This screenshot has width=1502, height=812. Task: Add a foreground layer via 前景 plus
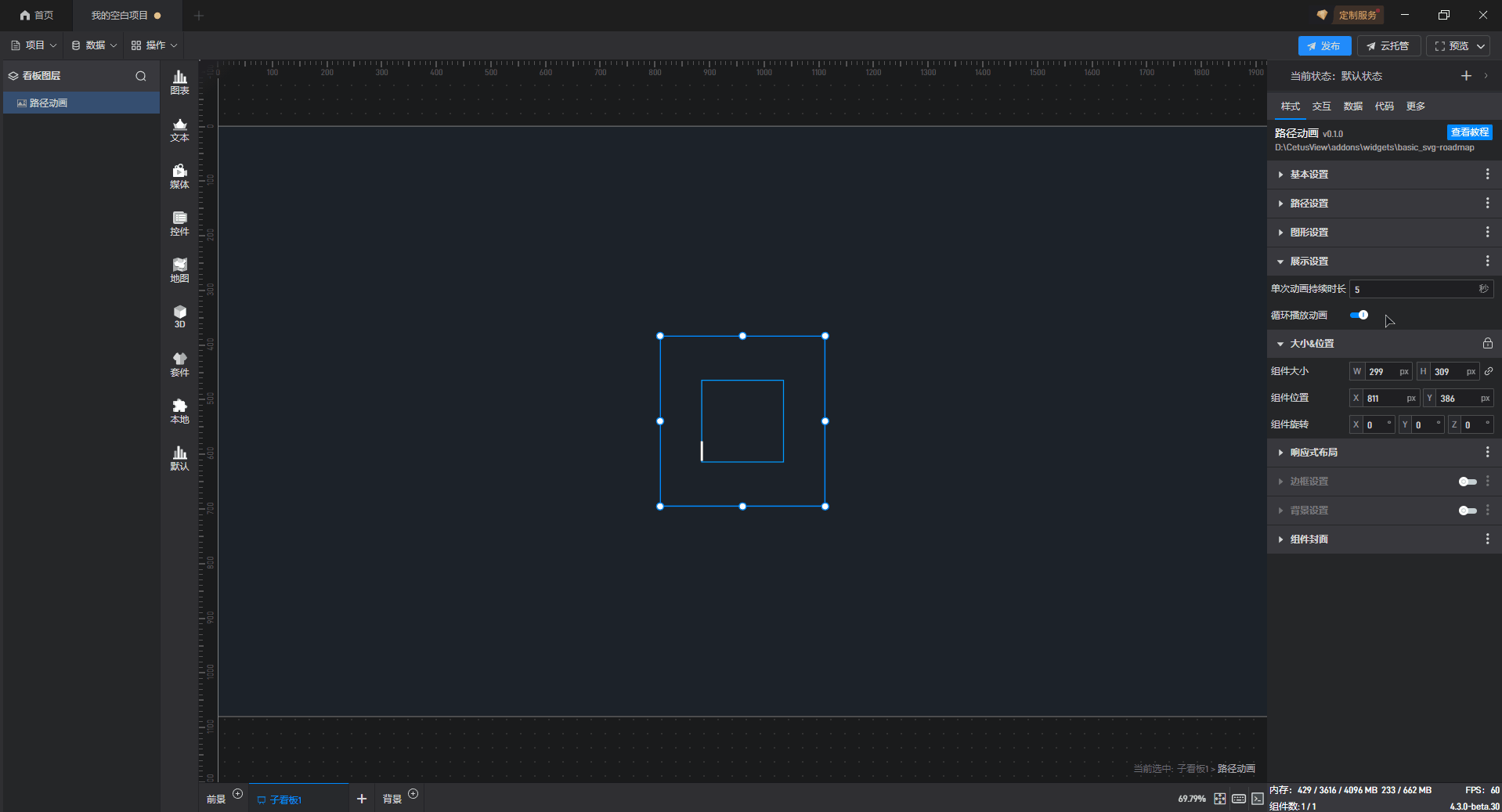tap(237, 794)
